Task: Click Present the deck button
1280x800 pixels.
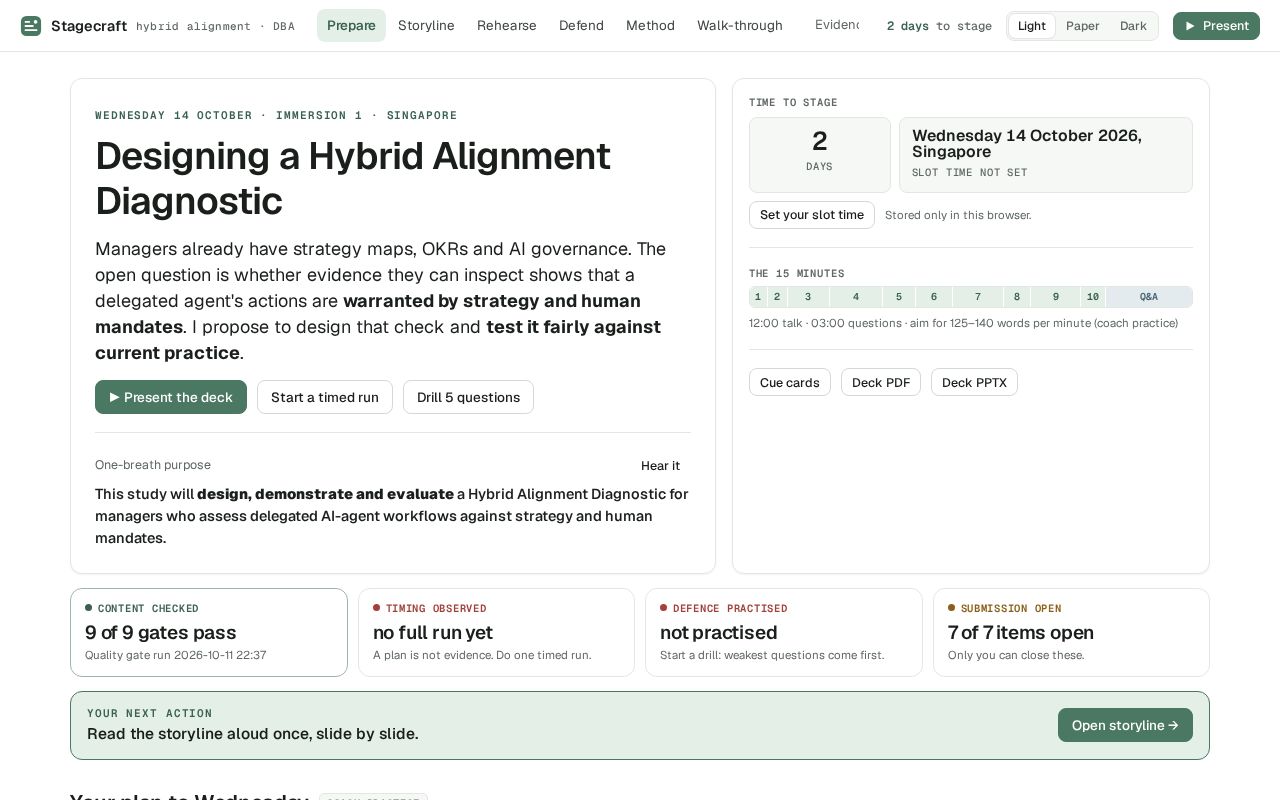Action: click(x=171, y=397)
